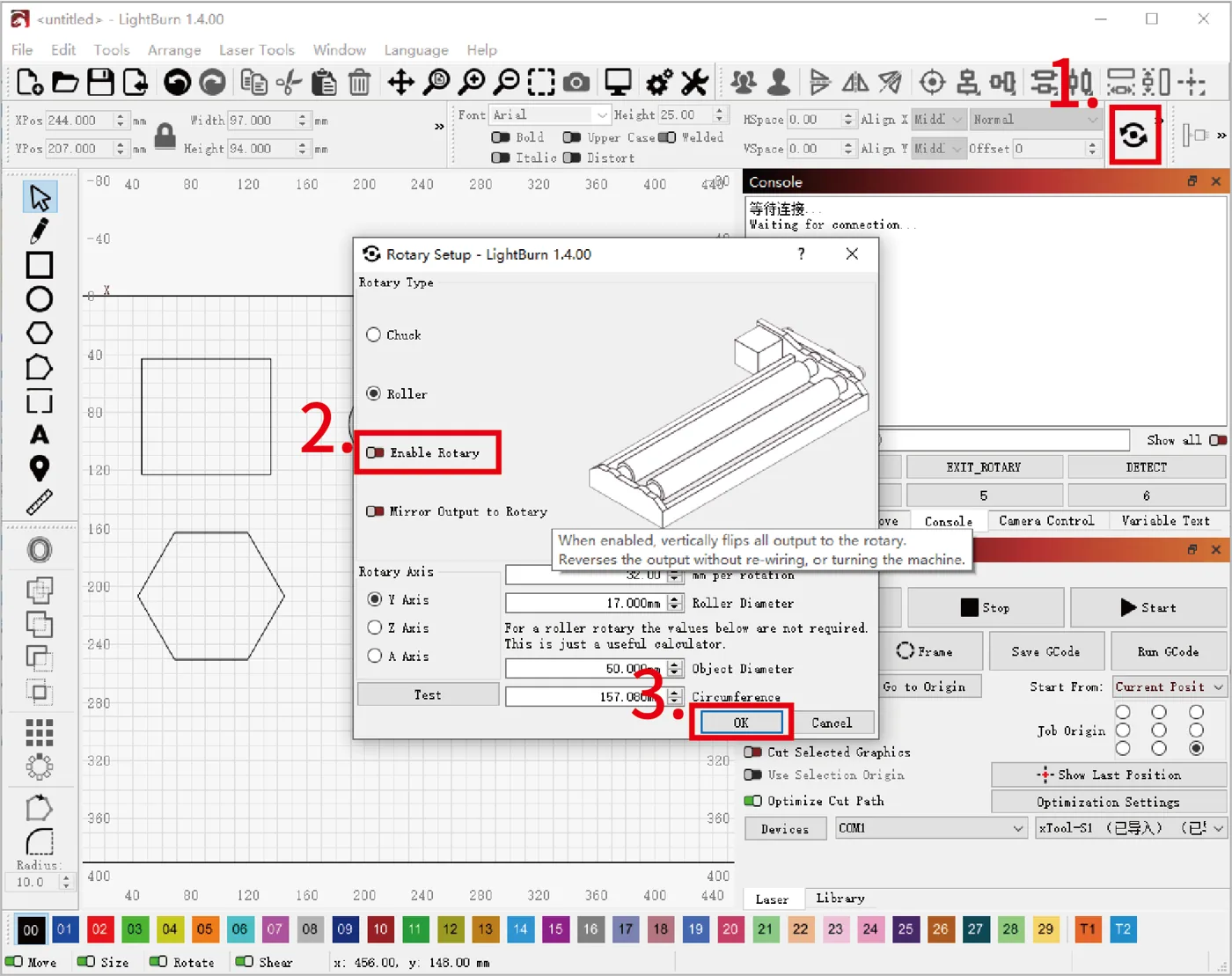Select the Measure ruler tool
Screen dimensions: 1232x976
tap(40, 503)
